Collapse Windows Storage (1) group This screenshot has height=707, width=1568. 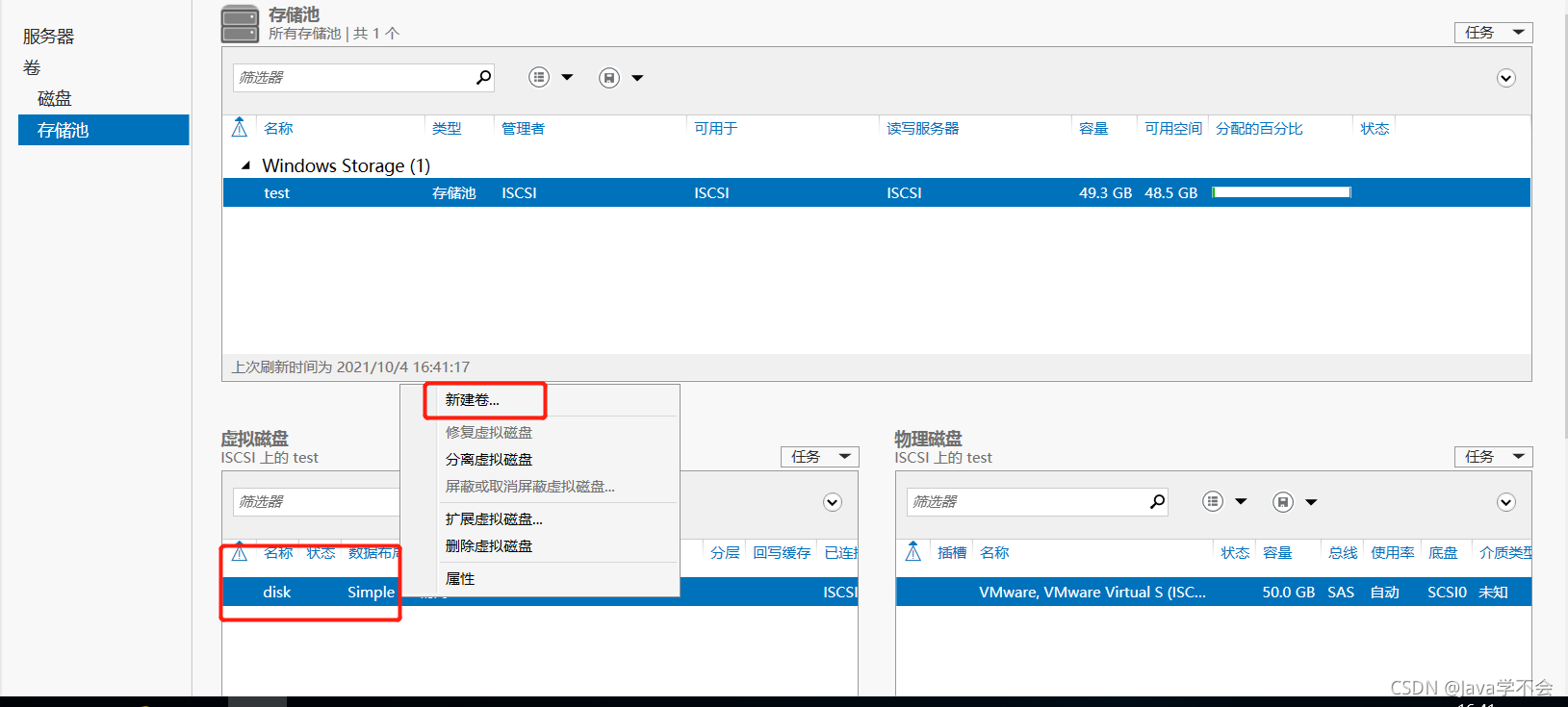pos(245,166)
